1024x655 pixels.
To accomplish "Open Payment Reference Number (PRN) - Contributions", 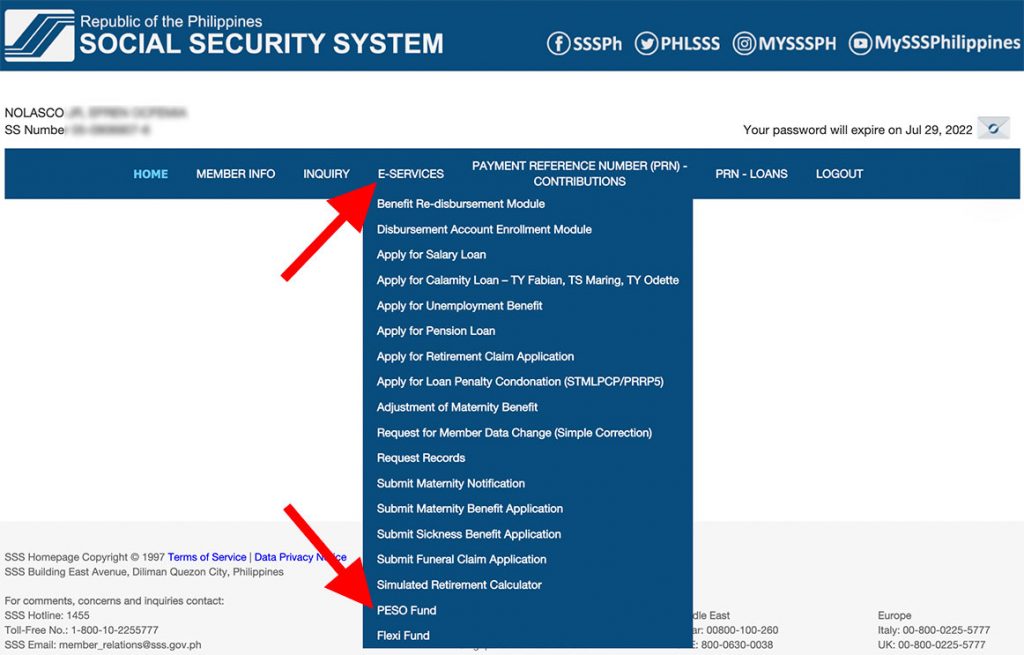I will click(x=579, y=174).
